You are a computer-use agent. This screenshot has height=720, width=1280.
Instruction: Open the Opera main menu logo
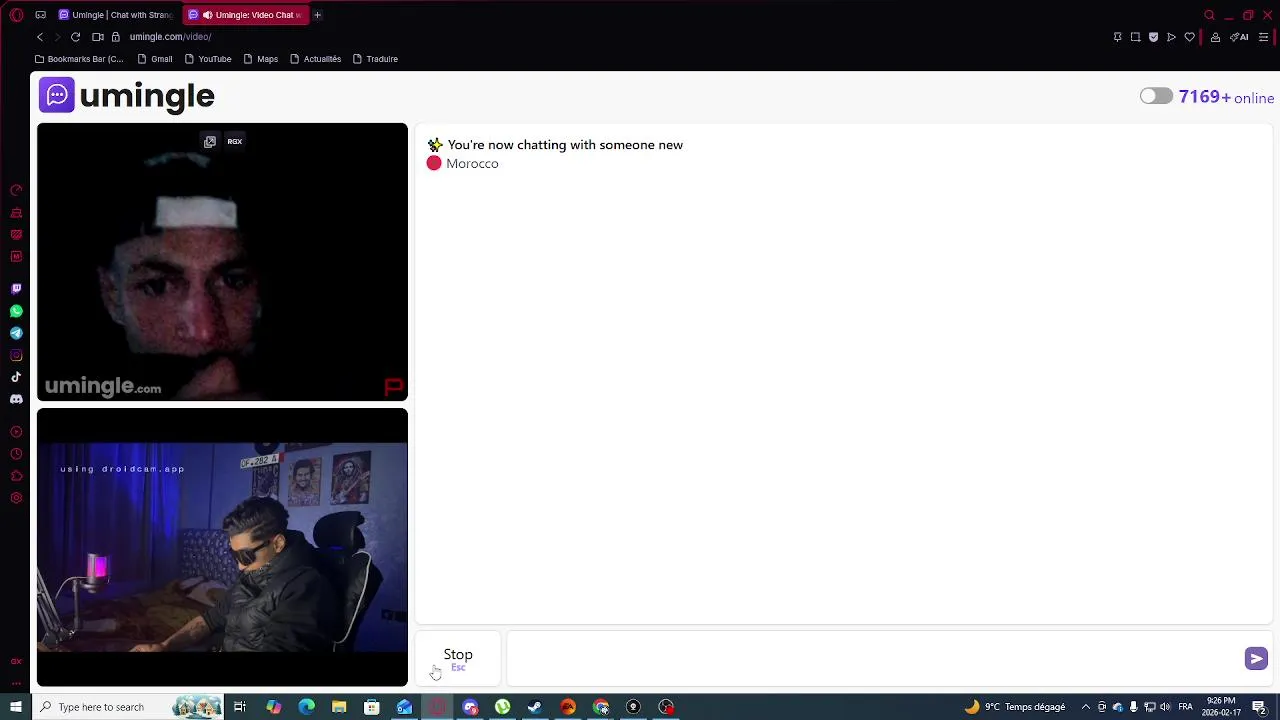pos(16,15)
